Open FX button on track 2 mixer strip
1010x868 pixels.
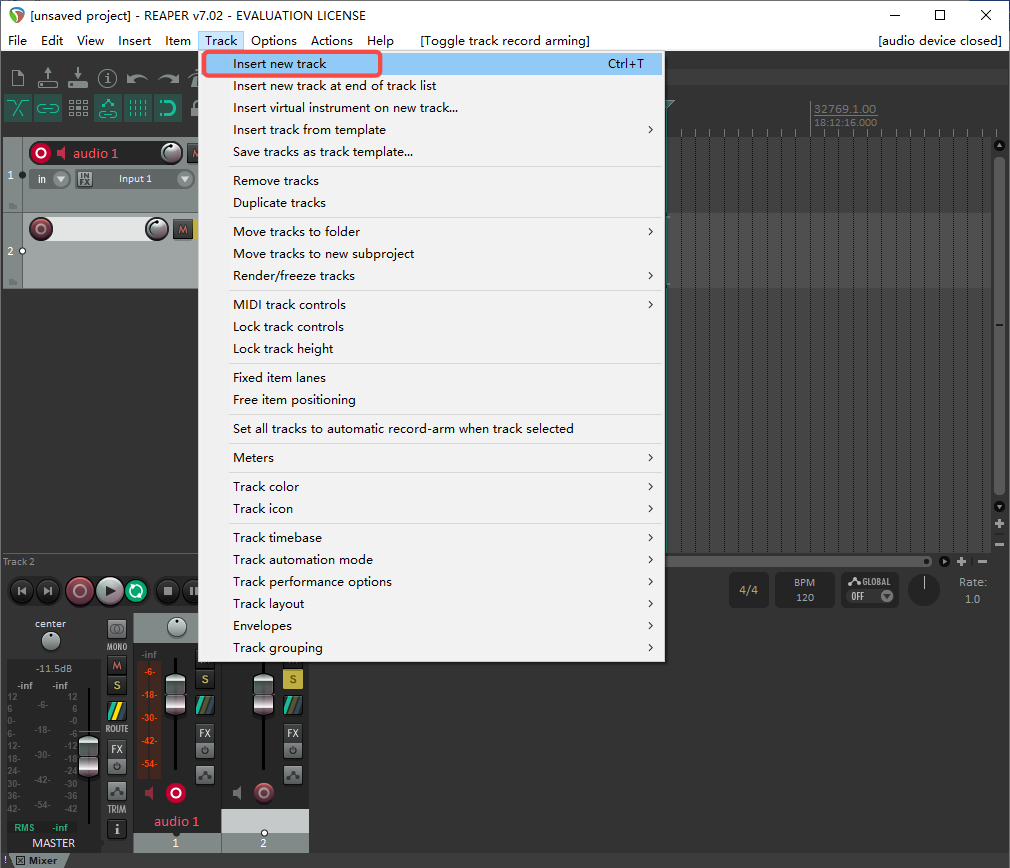coord(292,733)
